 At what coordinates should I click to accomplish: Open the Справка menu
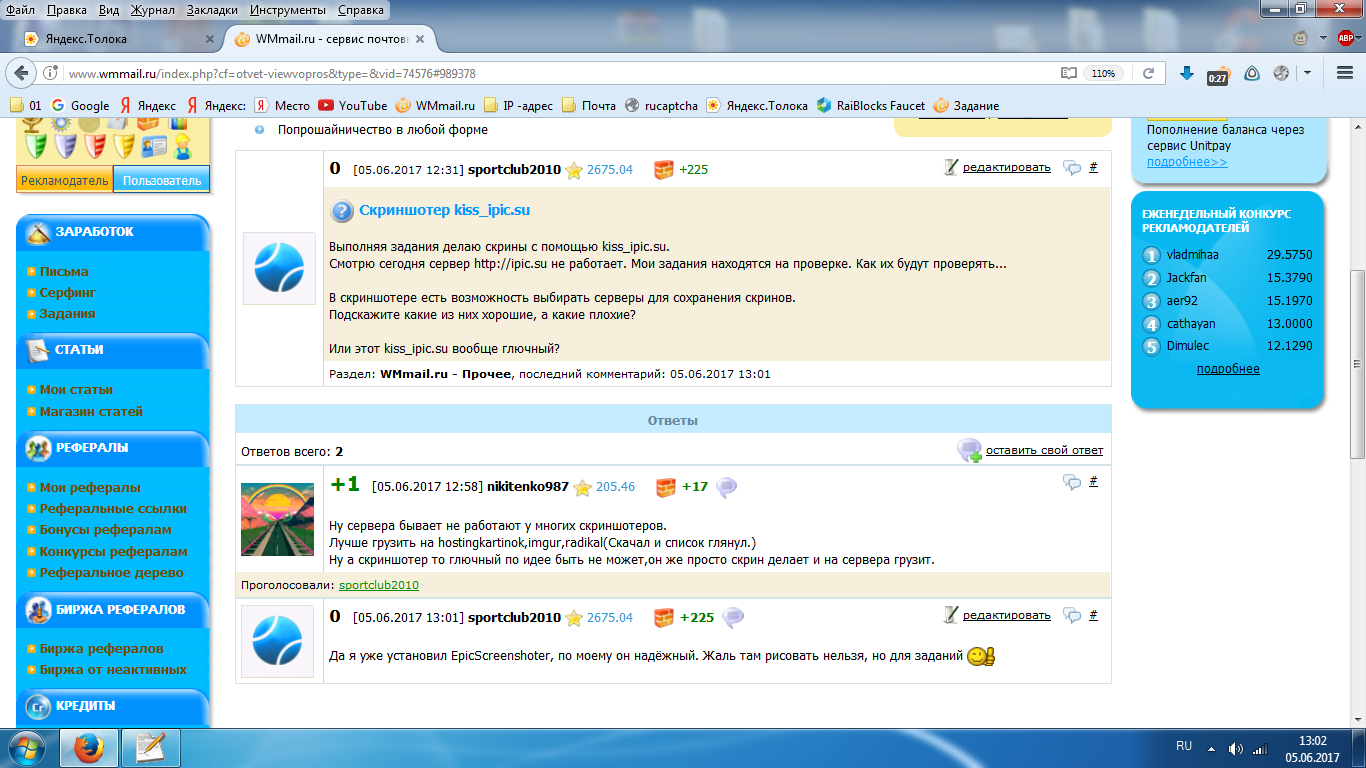[x=361, y=9]
